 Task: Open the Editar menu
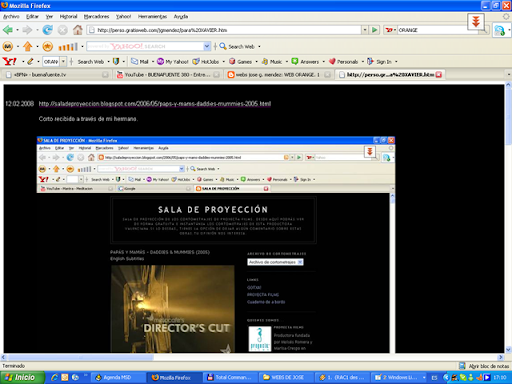pyautogui.click(x=32, y=16)
